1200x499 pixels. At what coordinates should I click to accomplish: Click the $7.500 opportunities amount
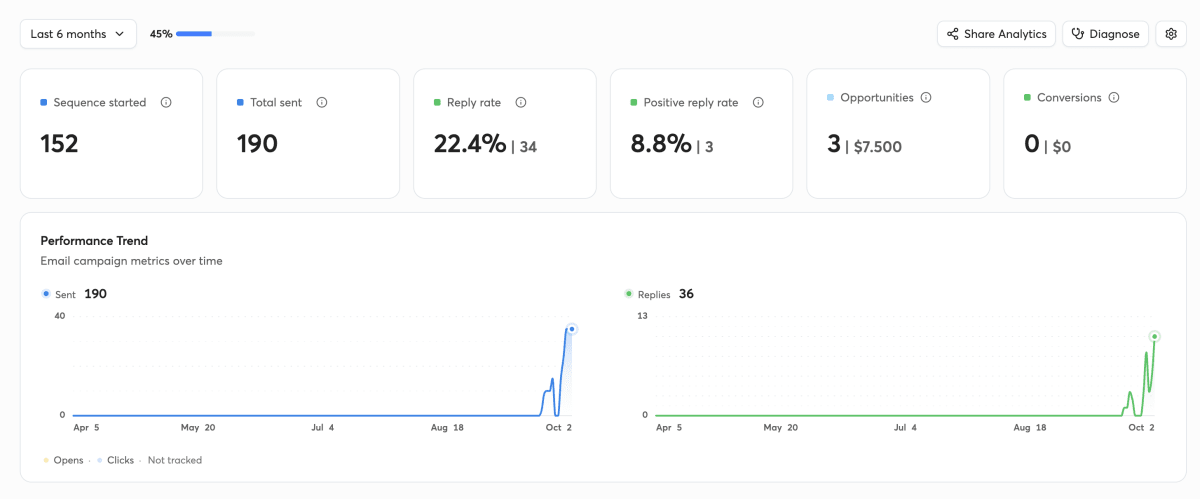[x=878, y=147]
